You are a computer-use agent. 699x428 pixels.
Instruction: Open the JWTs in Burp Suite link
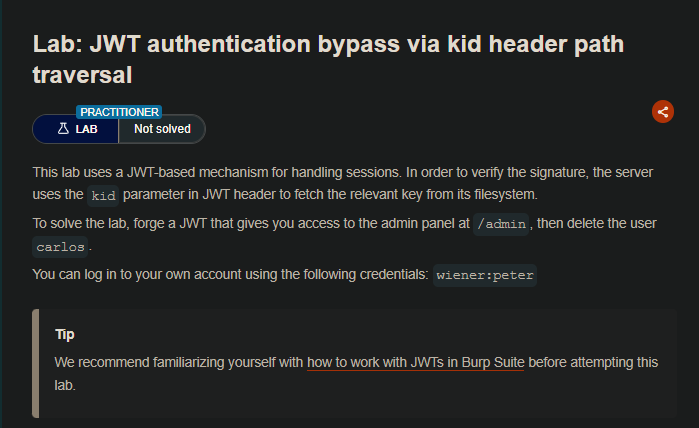point(416,362)
